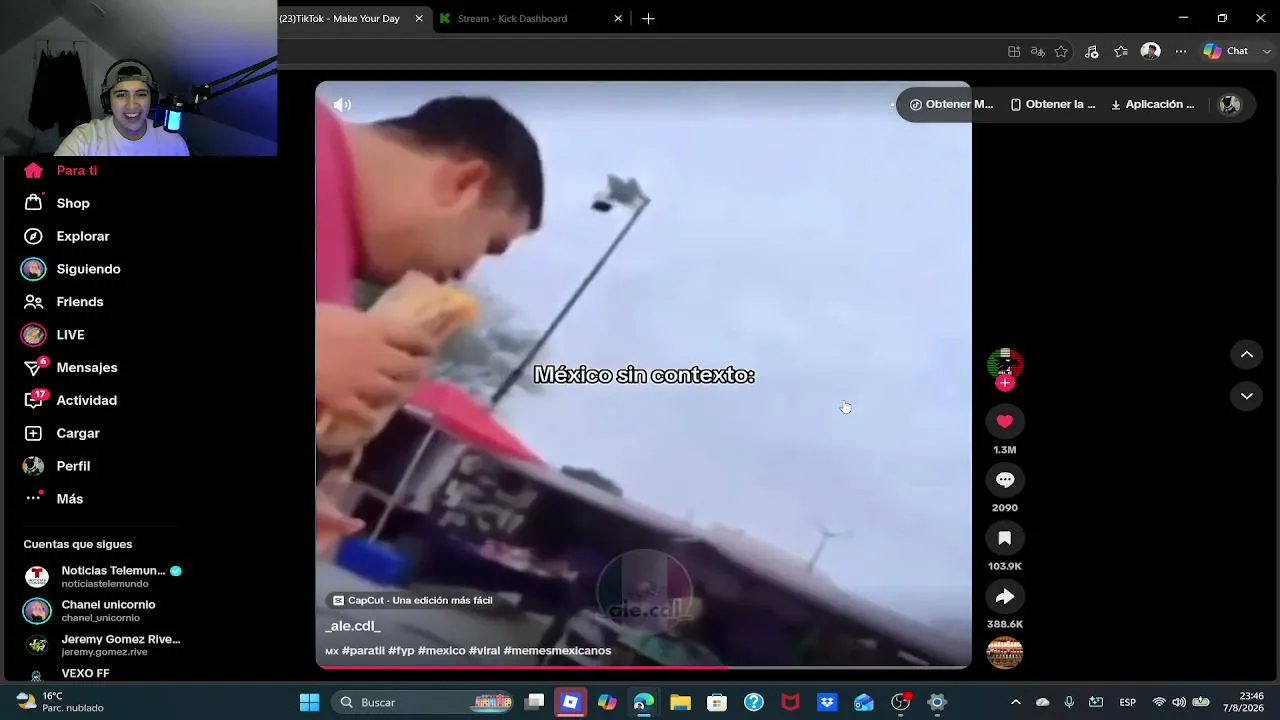1280x720 pixels.
Task: Open the Windows Start menu
Action: tap(310, 702)
